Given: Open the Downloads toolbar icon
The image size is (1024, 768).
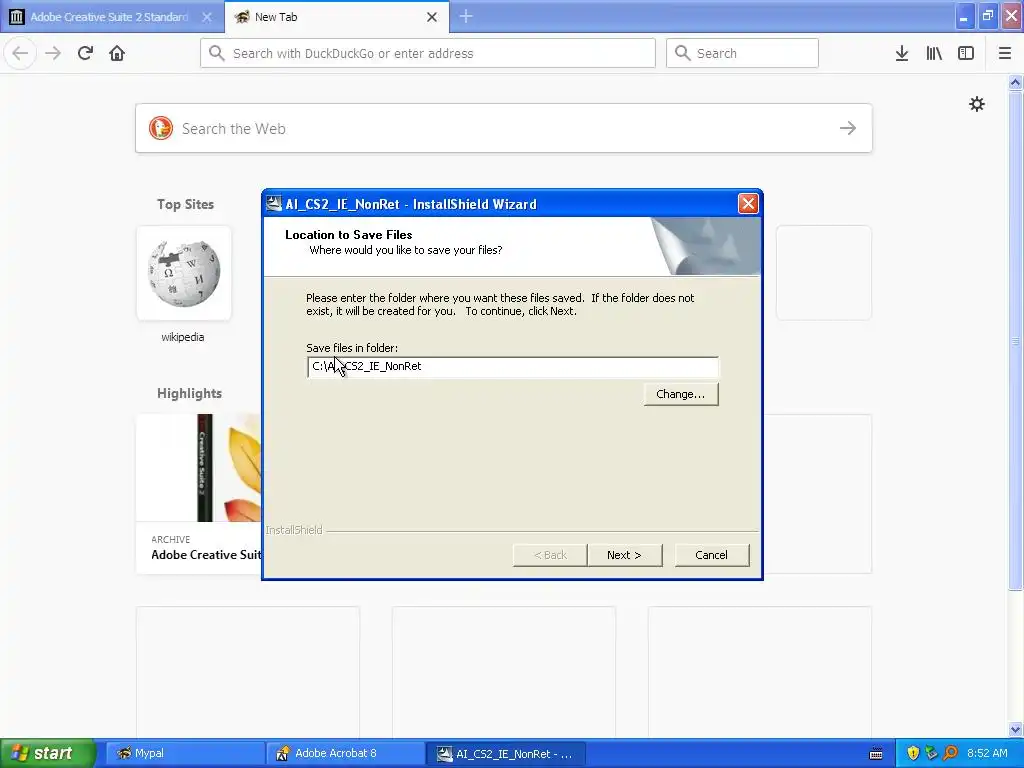Looking at the screenshot, I should pyautogui.click(x=902, y=53).
